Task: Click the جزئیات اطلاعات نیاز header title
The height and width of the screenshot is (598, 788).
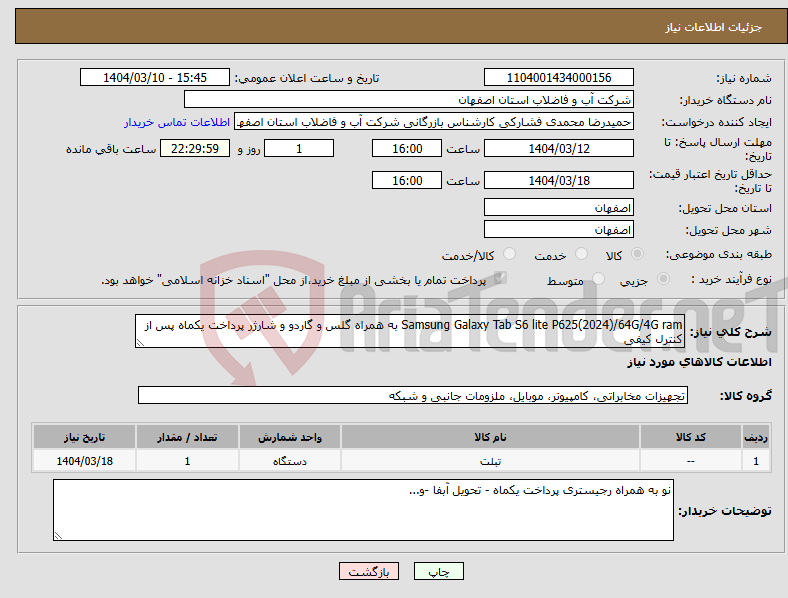Action: click(714, 27)
